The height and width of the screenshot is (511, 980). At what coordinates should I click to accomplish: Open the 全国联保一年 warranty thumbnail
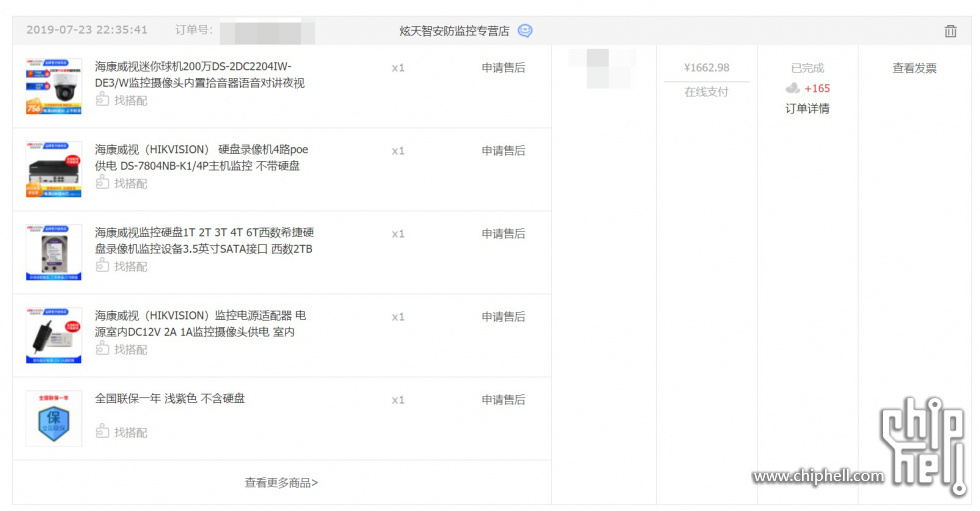(x=54, y=419)
